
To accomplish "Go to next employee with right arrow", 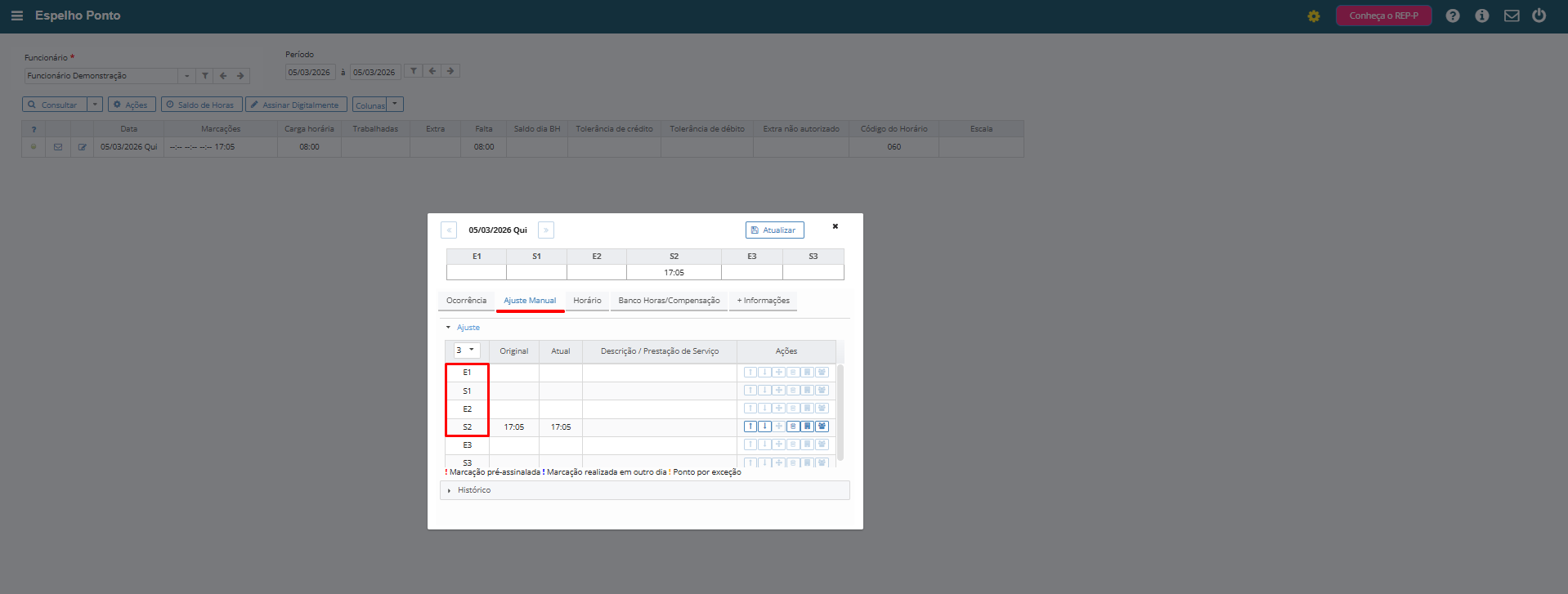I will [x=240, y=76].
